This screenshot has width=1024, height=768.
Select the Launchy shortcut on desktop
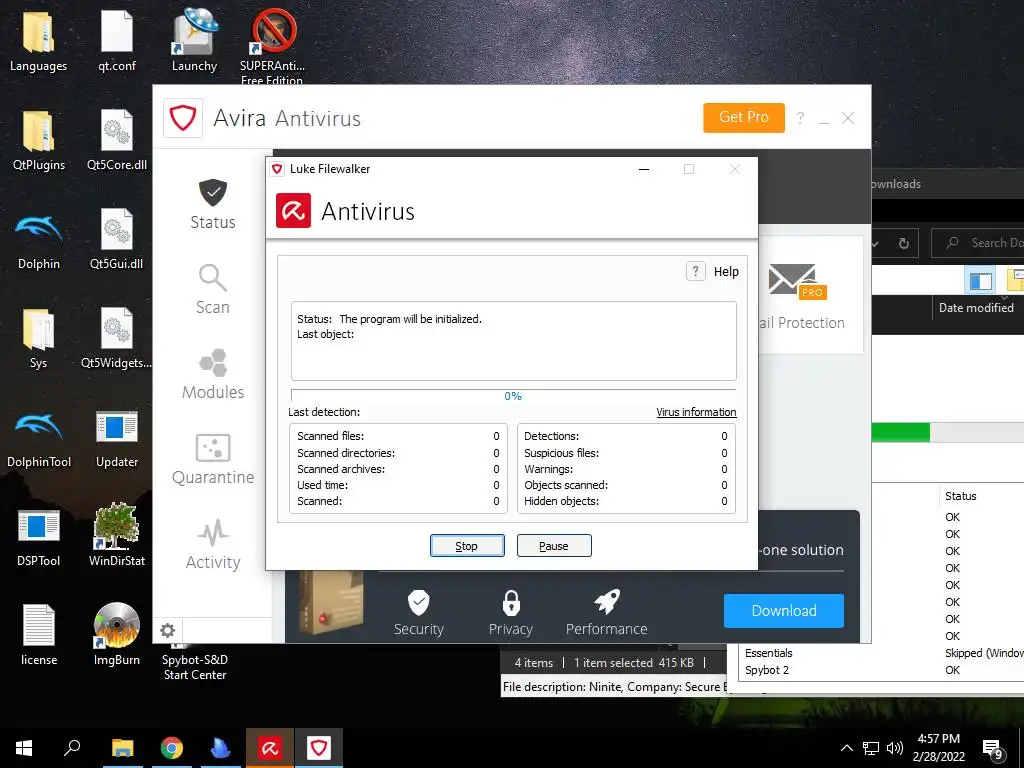(194, 40)
